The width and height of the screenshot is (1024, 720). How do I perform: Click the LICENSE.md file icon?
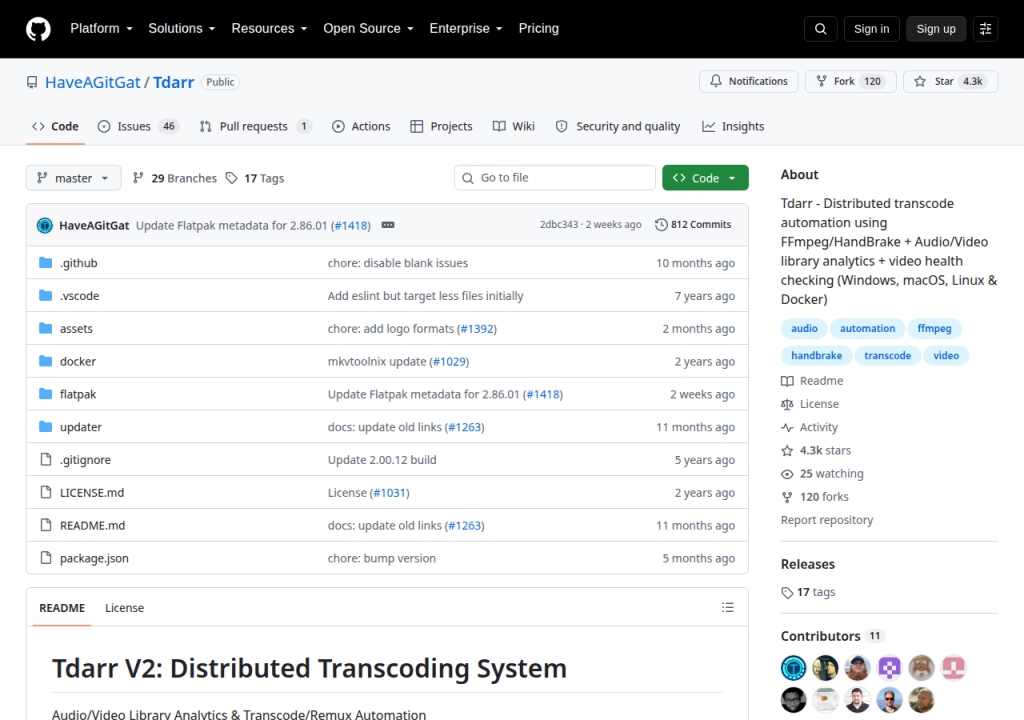pos(46,492)
